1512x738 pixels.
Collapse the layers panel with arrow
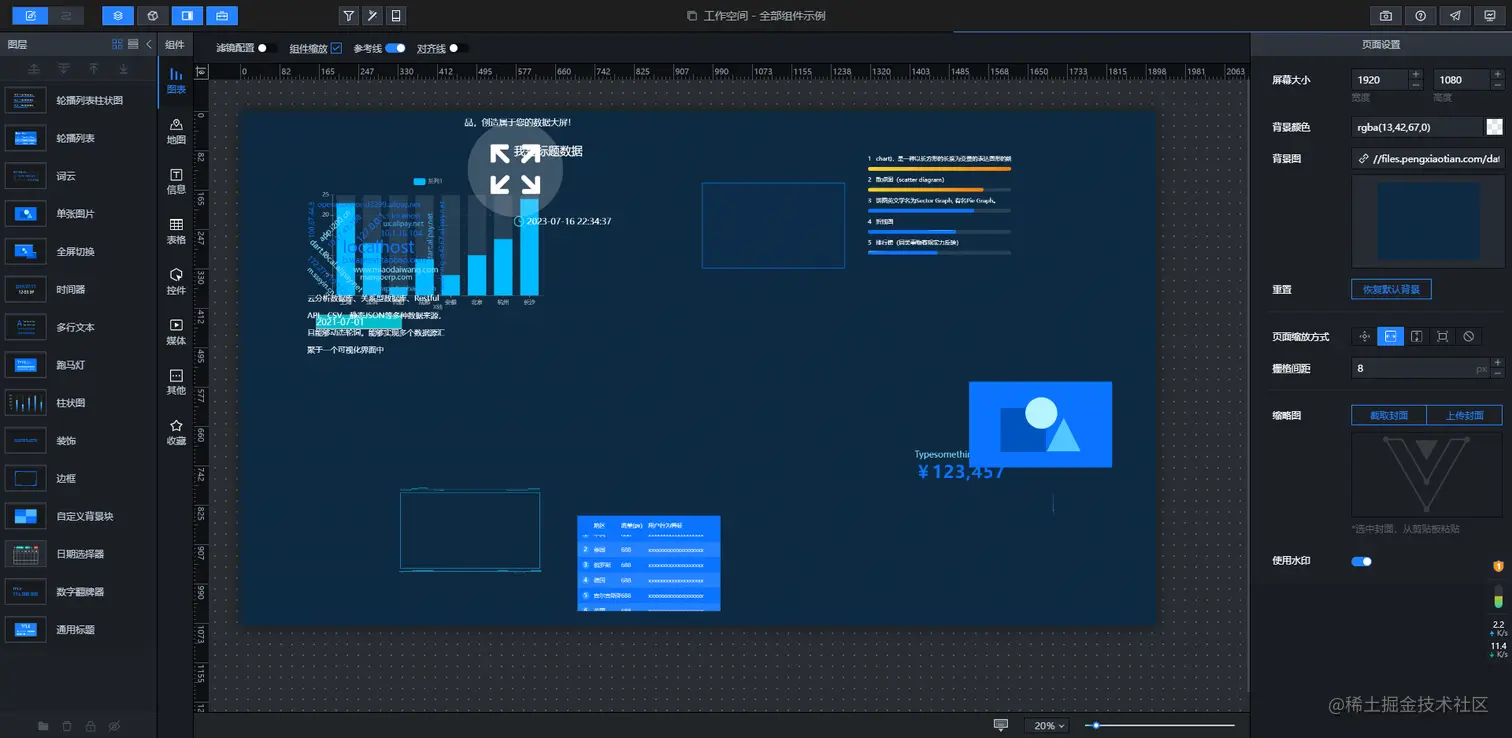149,44
